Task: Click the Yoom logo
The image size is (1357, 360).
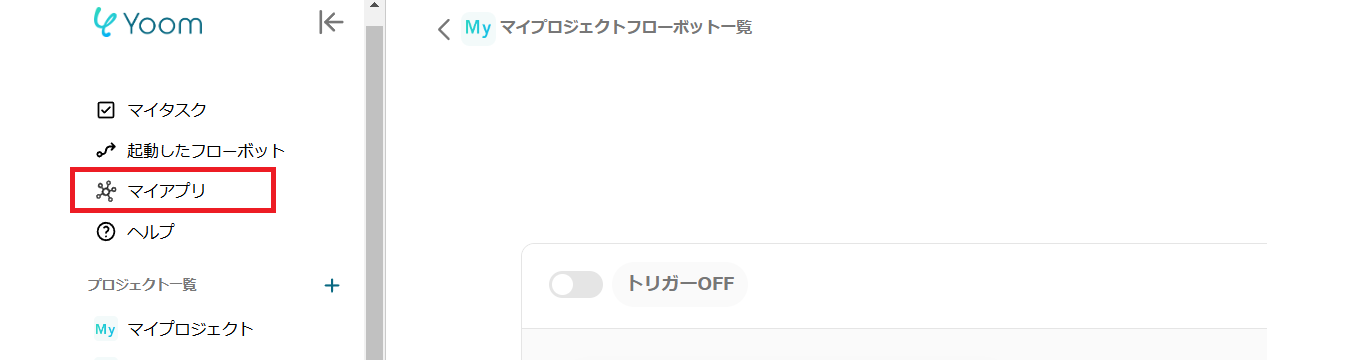Action: coord(147,21)
